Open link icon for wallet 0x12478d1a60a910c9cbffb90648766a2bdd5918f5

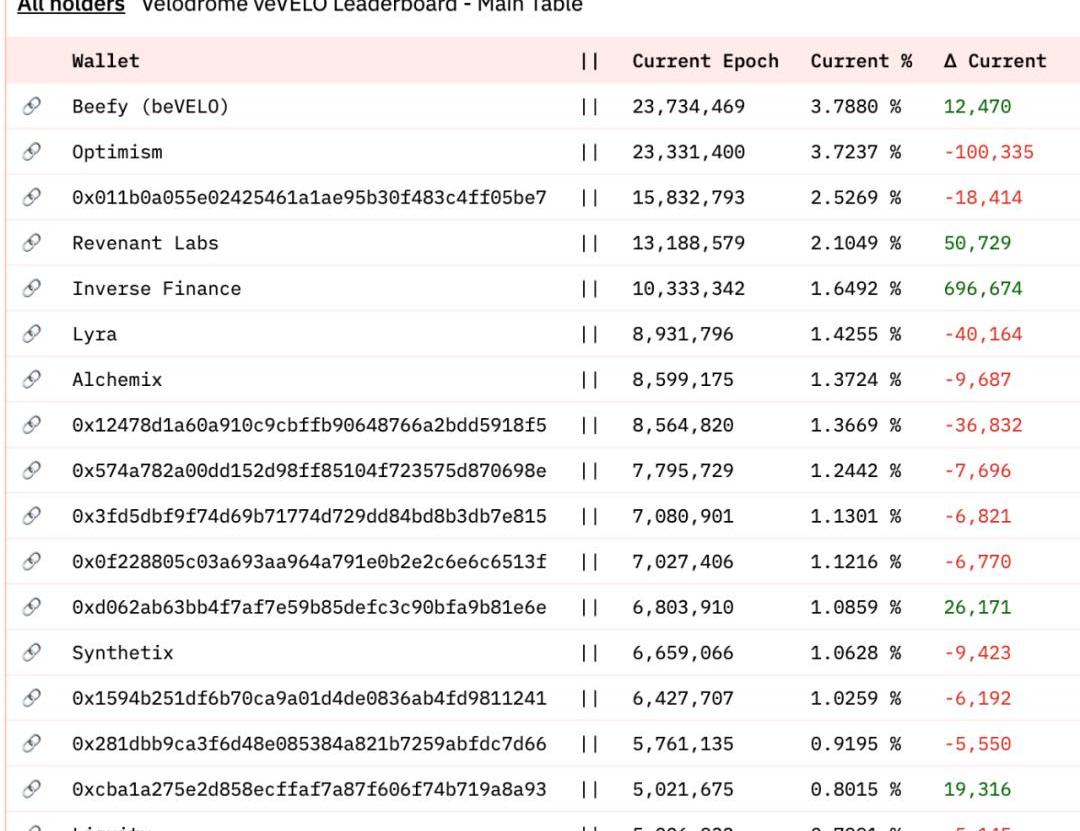[x=32, y=424]
